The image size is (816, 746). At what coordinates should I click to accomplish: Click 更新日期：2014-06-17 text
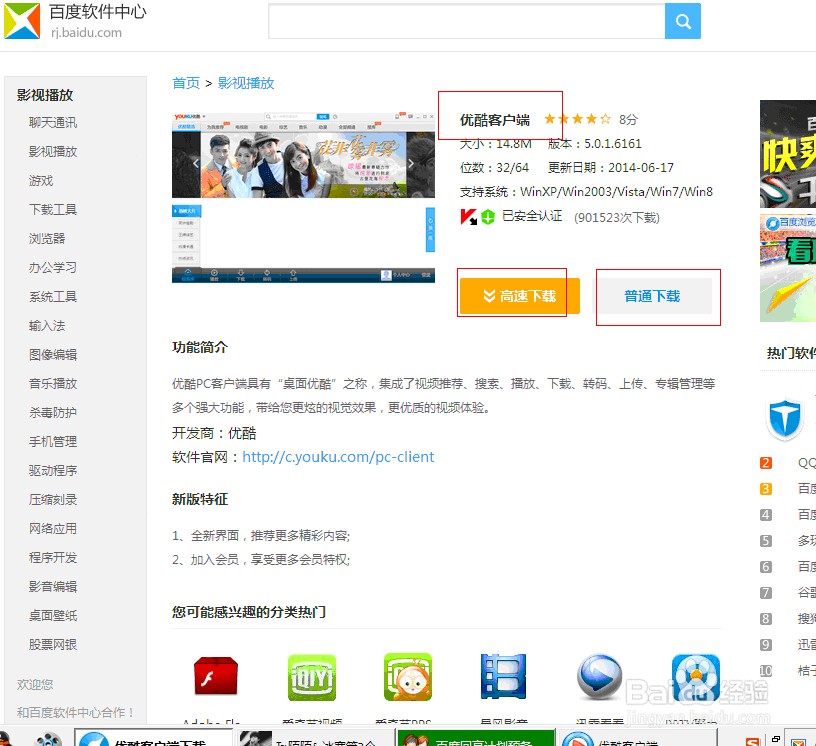click(x=610, y=168)
